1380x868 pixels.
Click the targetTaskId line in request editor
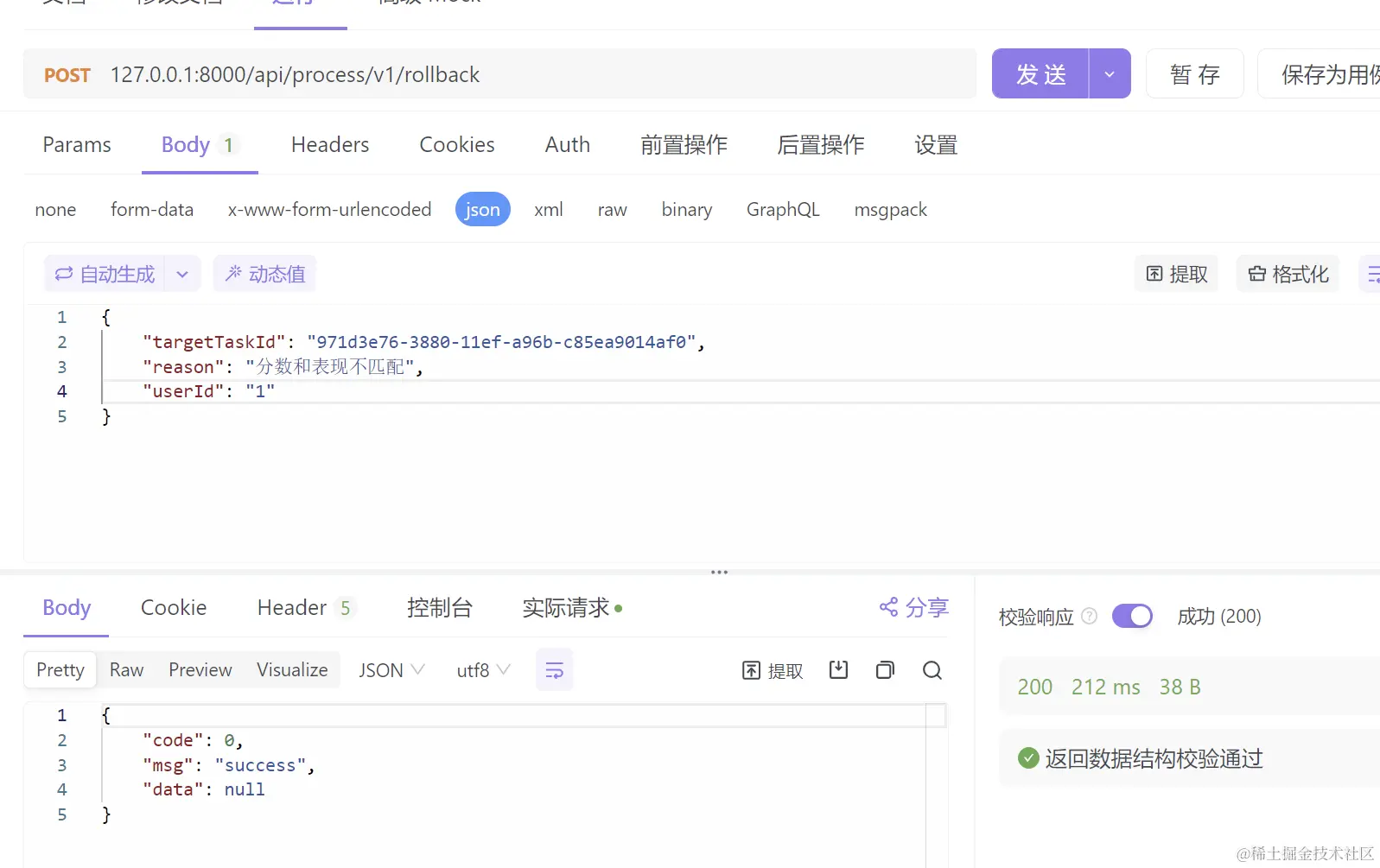click(423, 342)
